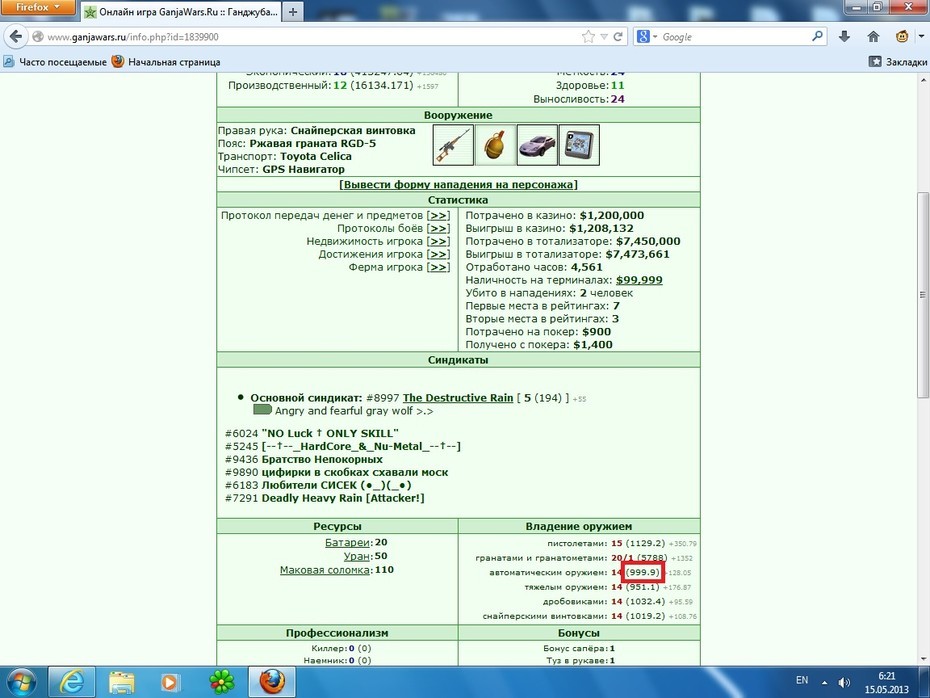The height and width of the screenshot is (698, 930).
Task: Open URL history dropdown arrow
Action: 604,37
